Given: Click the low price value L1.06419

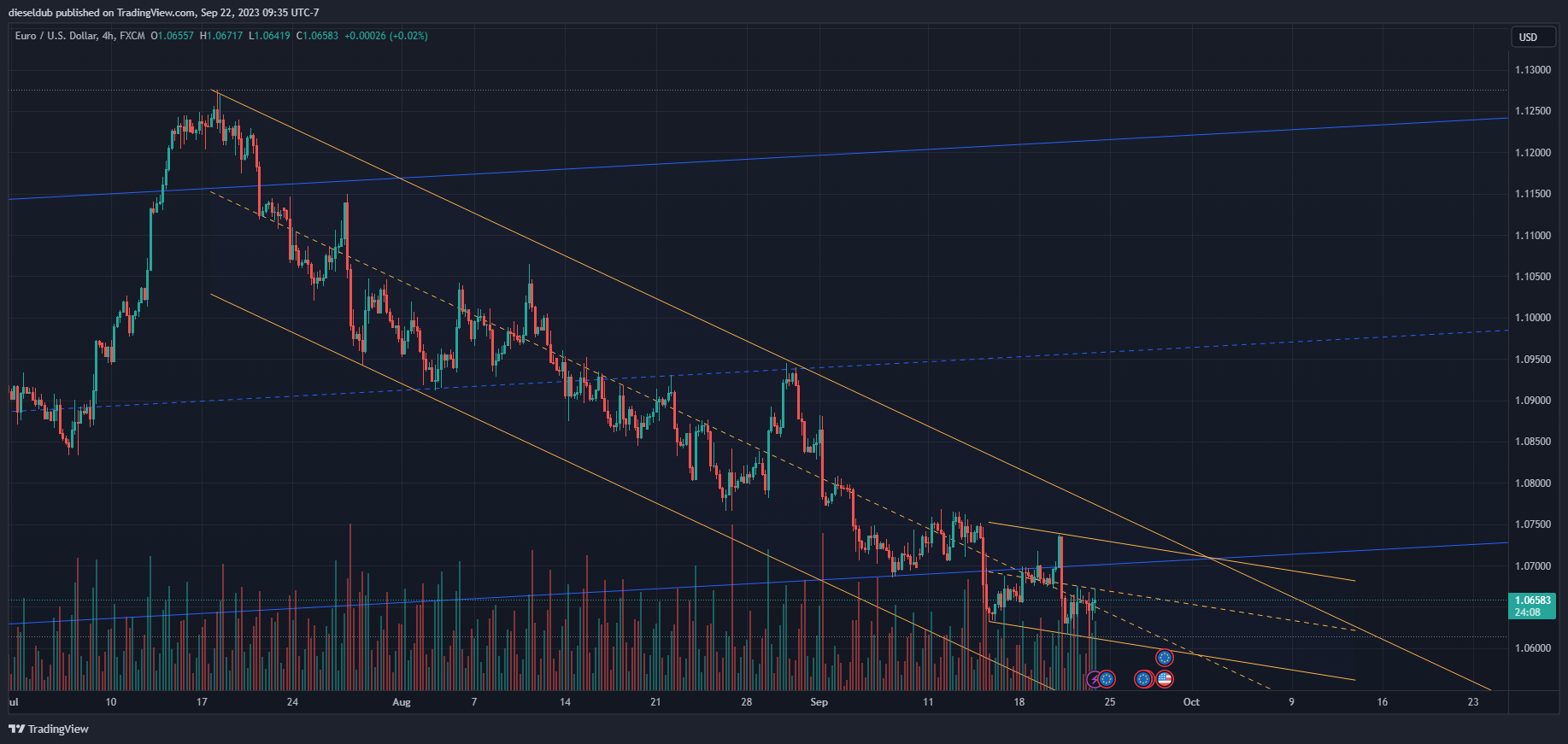Looking at the screenshot, I should pyautogui.click(x=269, y=36).
